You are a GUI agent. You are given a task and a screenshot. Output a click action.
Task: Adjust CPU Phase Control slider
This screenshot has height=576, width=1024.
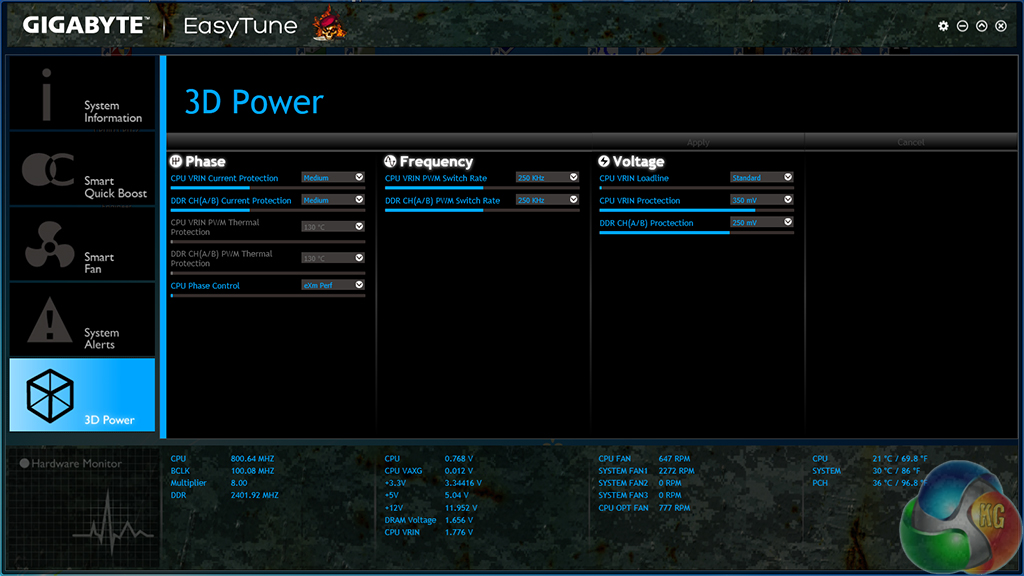[268, 296]
